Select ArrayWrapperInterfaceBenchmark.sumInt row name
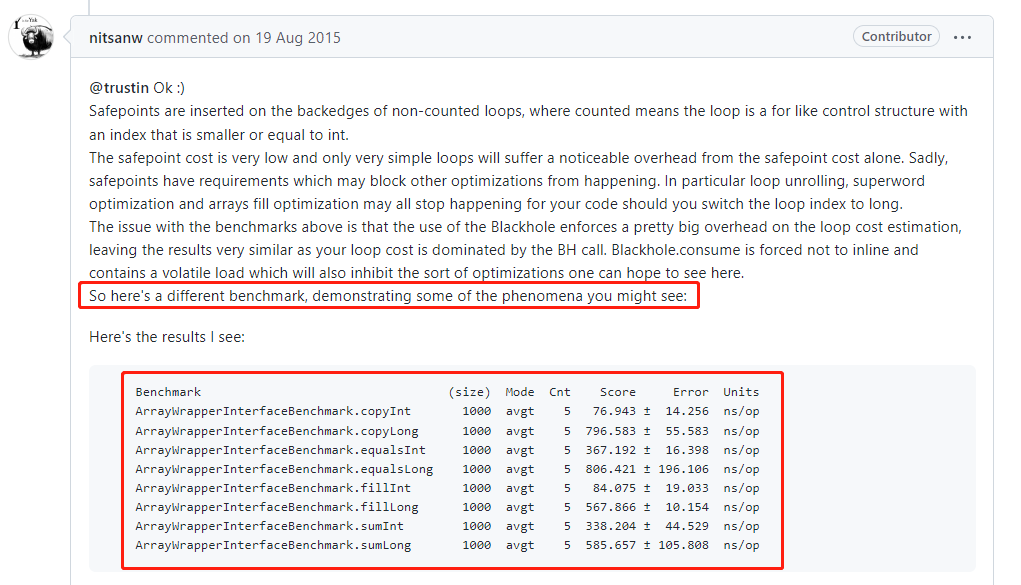 (x=270, y=525)
